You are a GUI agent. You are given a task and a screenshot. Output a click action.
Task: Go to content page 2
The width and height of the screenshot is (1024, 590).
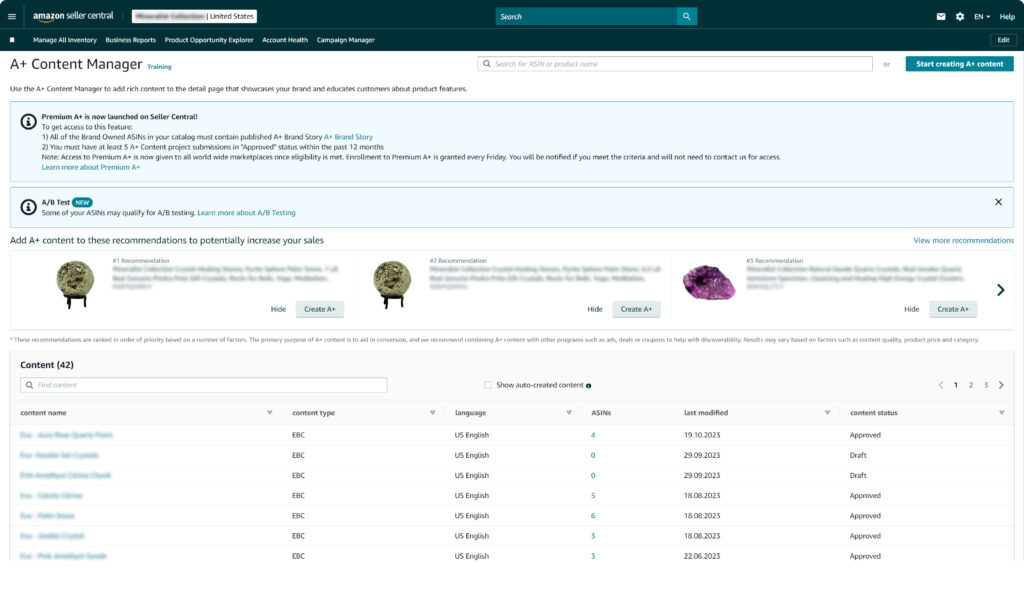point(970,385)
